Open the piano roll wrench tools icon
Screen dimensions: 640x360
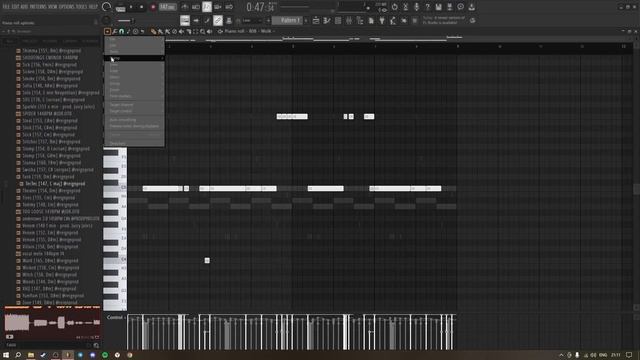[x=115, y=31]
